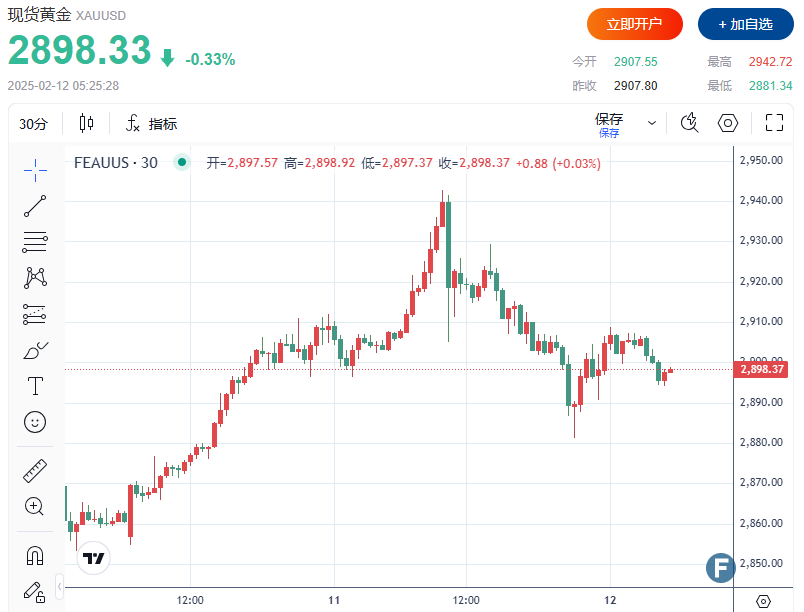
Task: Open the 30分 time interval dropdown
Action: [33, 124]
